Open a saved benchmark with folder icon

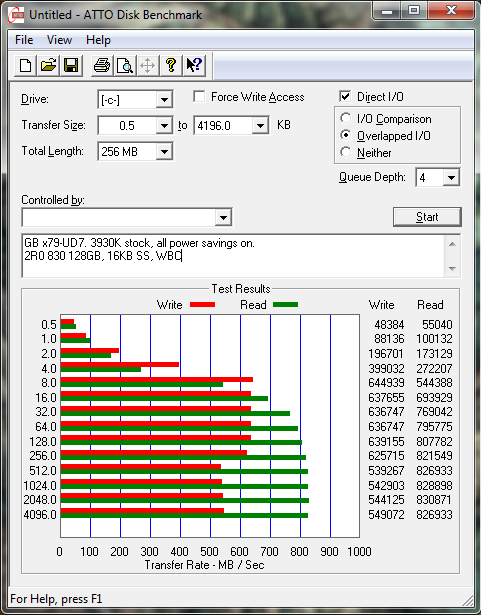pyautogui.click(x=48, y=65)
